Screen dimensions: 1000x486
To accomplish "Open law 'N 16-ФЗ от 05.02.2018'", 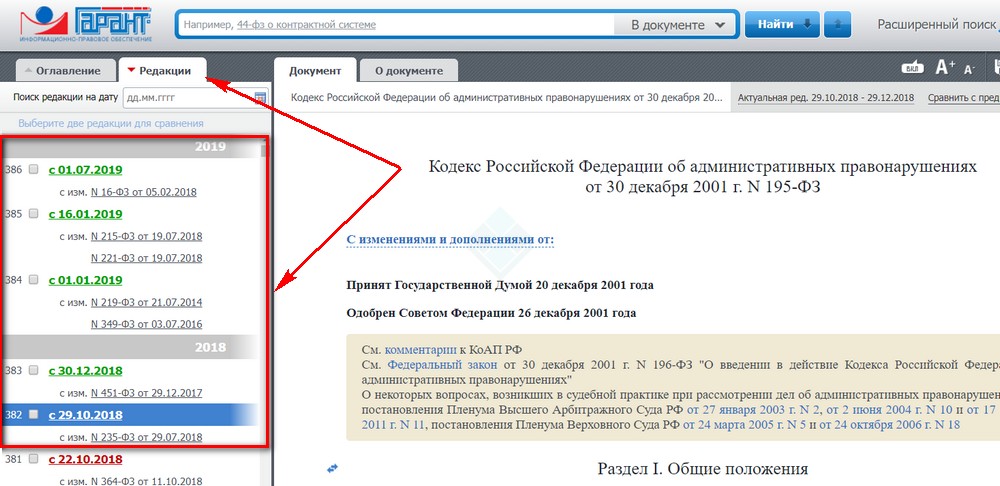I will point(143,192).
